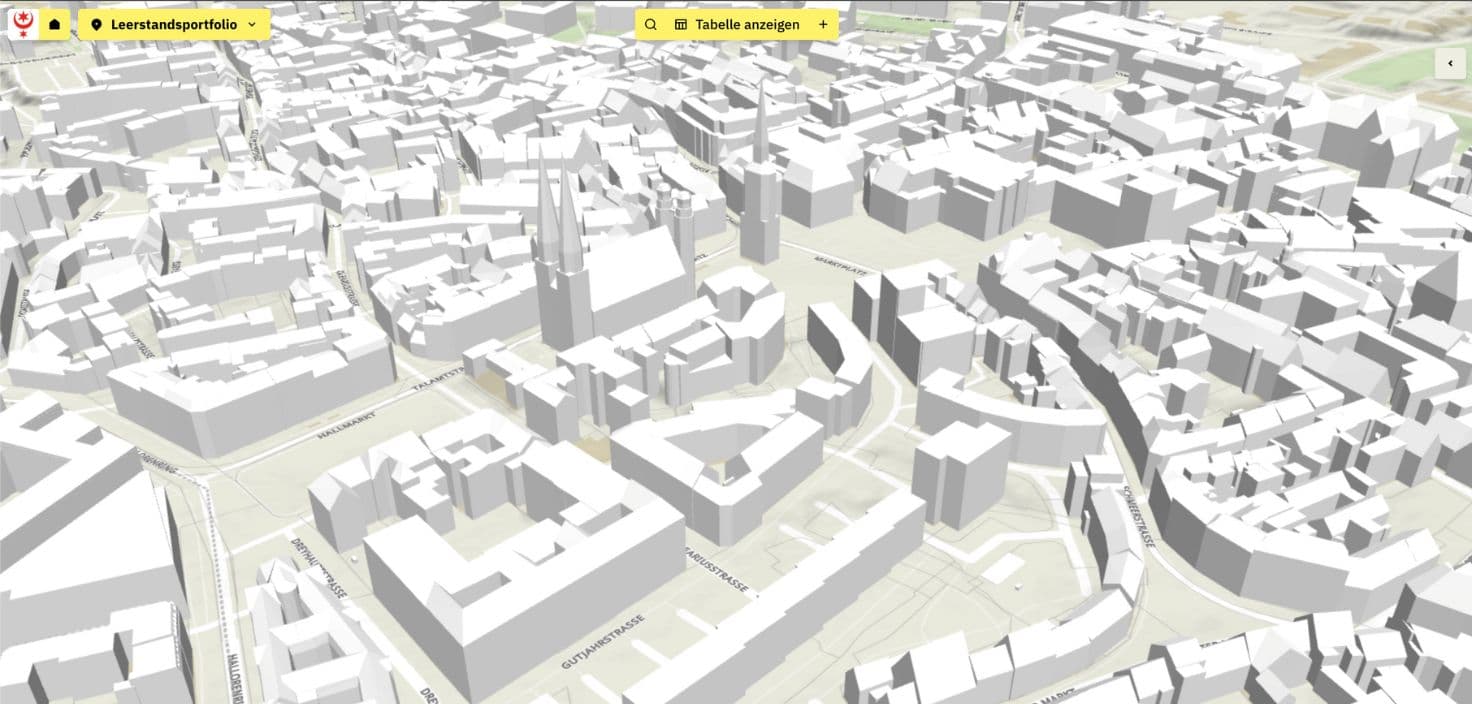Screen dimensions: 1472x704
Task: Open search with the magnifying glass icon
Action: (650, 24)
